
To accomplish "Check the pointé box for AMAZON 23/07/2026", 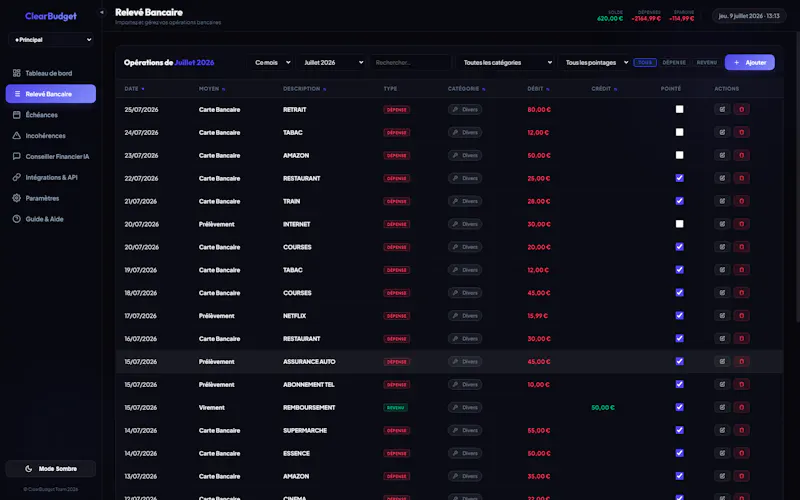I will tap(680, 155).
